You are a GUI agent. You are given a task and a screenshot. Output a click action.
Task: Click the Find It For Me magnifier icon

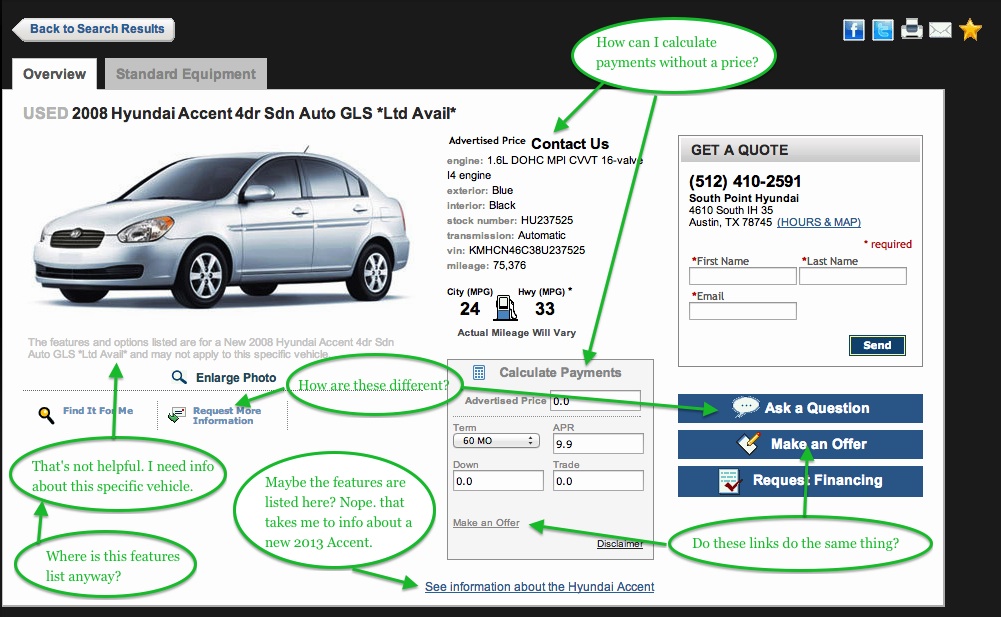pos(45,415)
